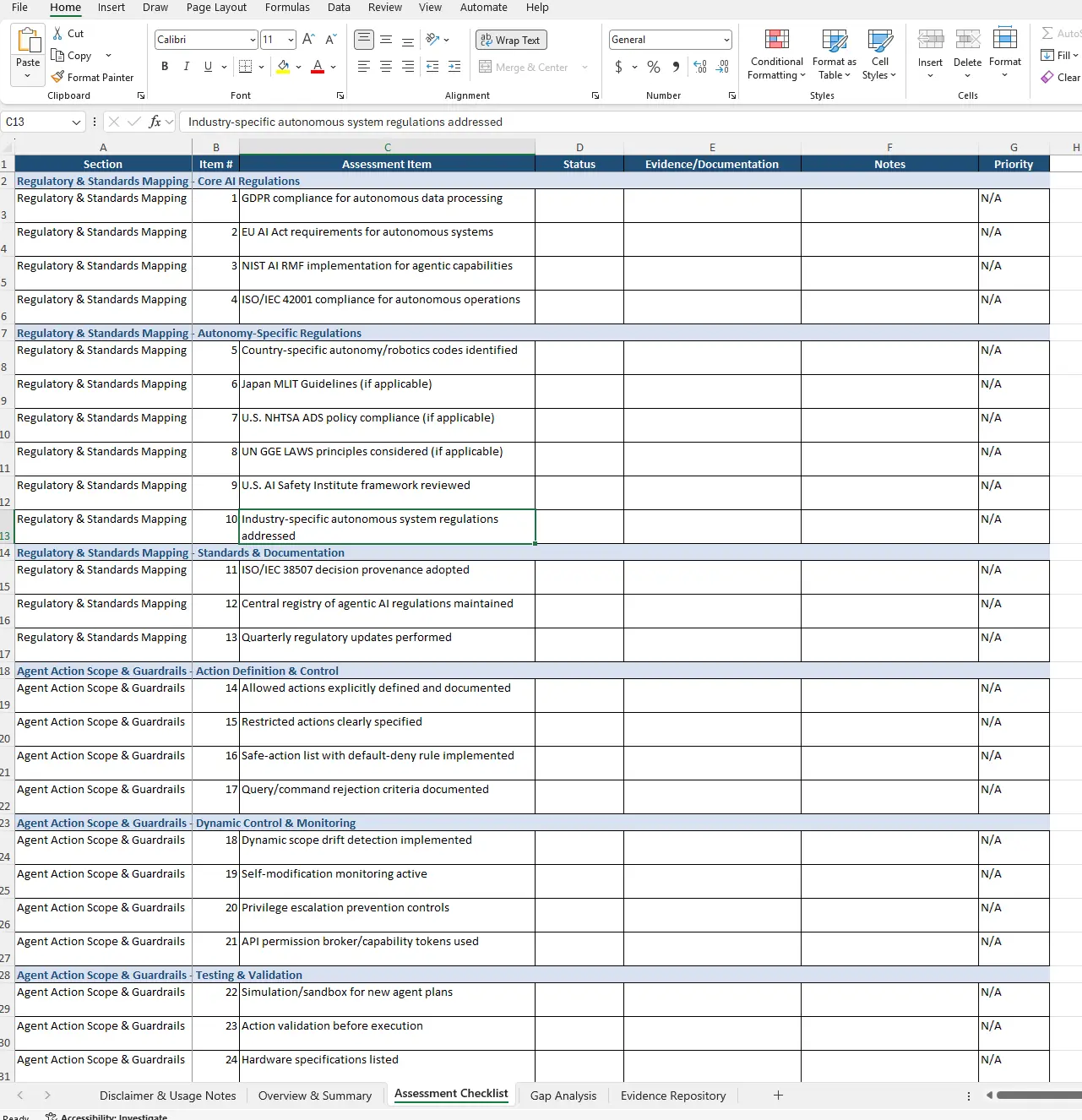Screen dimensions: 1082x1120
Task: Toggle Bold formatting
Action: (x=165, y=67)
